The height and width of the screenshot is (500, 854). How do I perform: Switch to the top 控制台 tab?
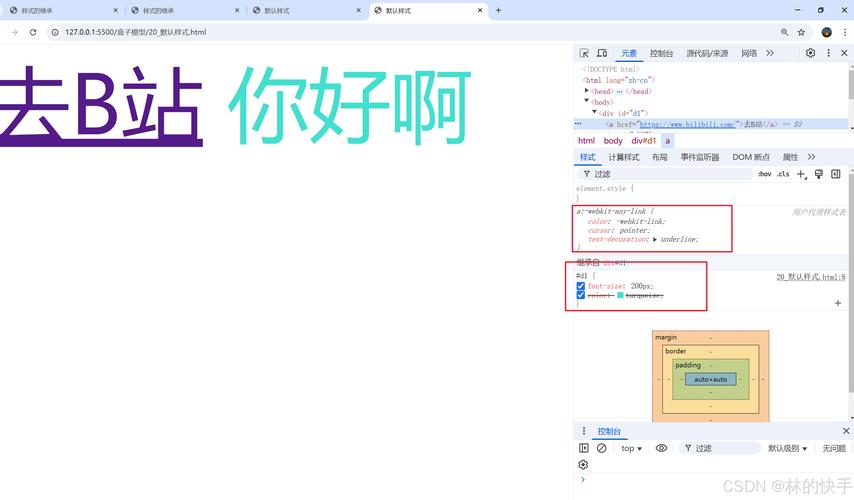(x=661, y=53)
